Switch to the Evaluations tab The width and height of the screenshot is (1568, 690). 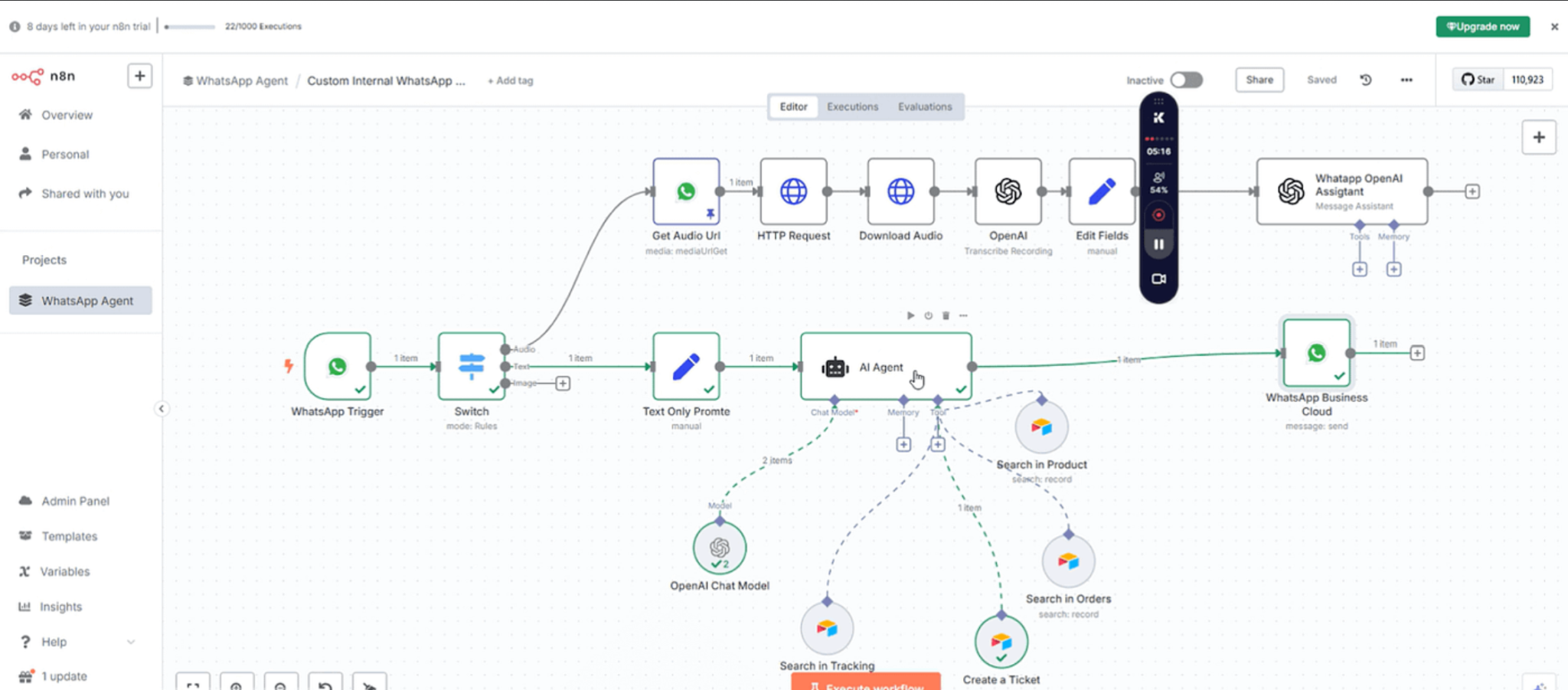point(925,106)
